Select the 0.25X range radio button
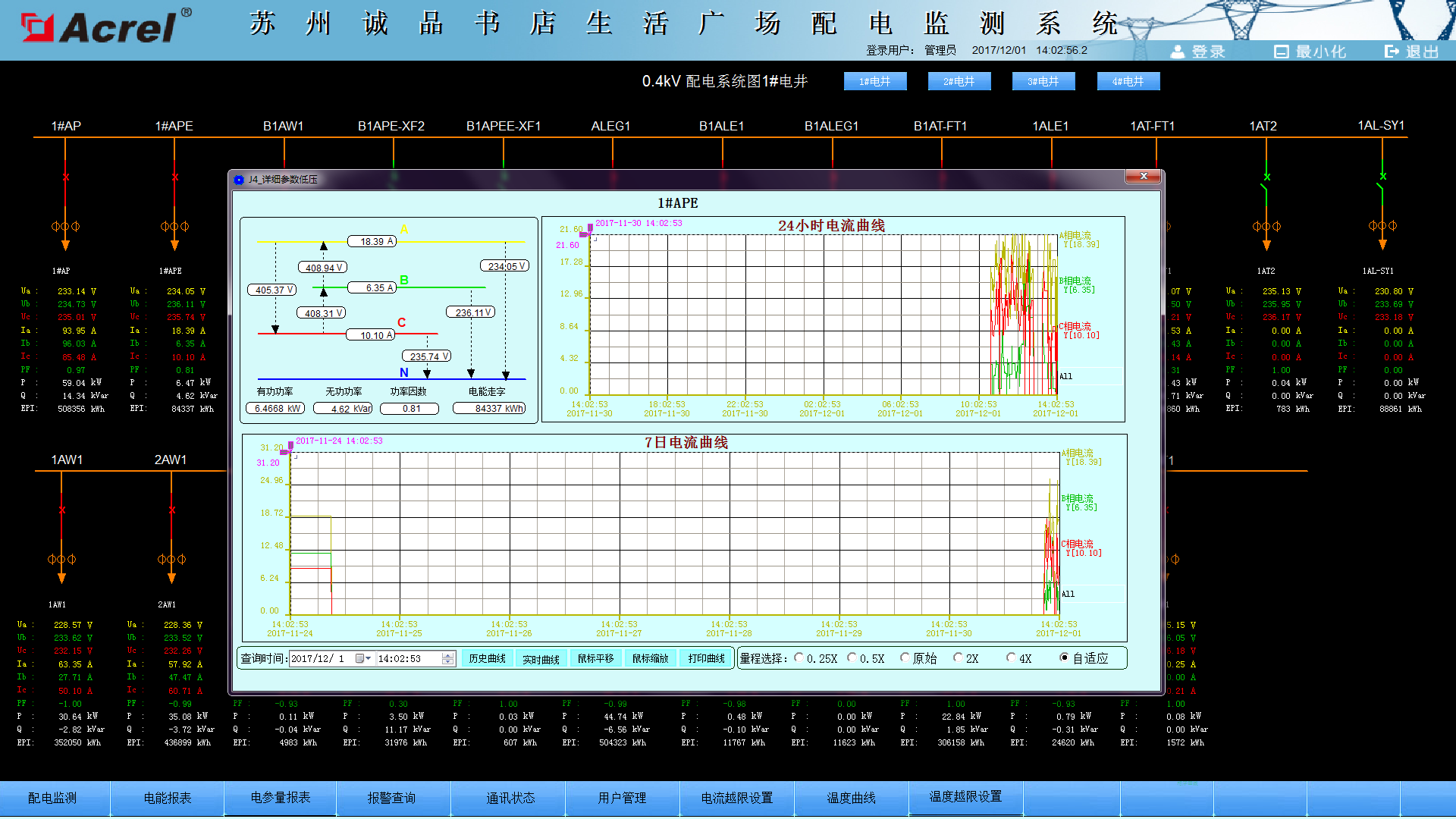1456x819 pixels. click(x=799, y=658)
